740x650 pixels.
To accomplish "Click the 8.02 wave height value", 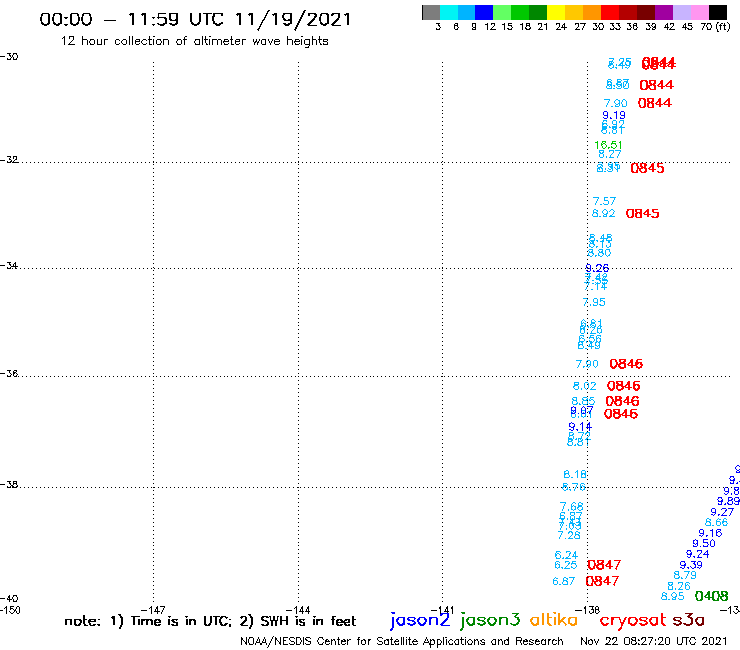I will pos(585,386).
